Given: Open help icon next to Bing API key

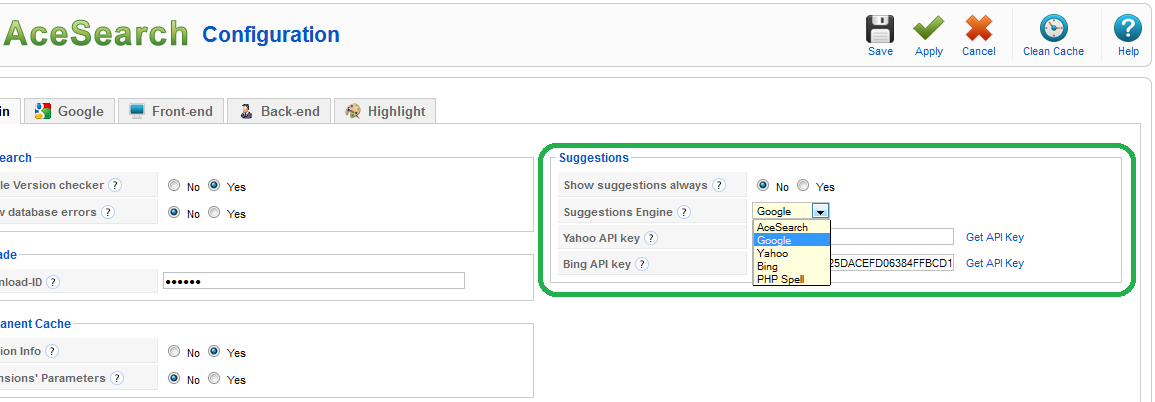Looking at the screenshot, I should click(x=642, y=264).
